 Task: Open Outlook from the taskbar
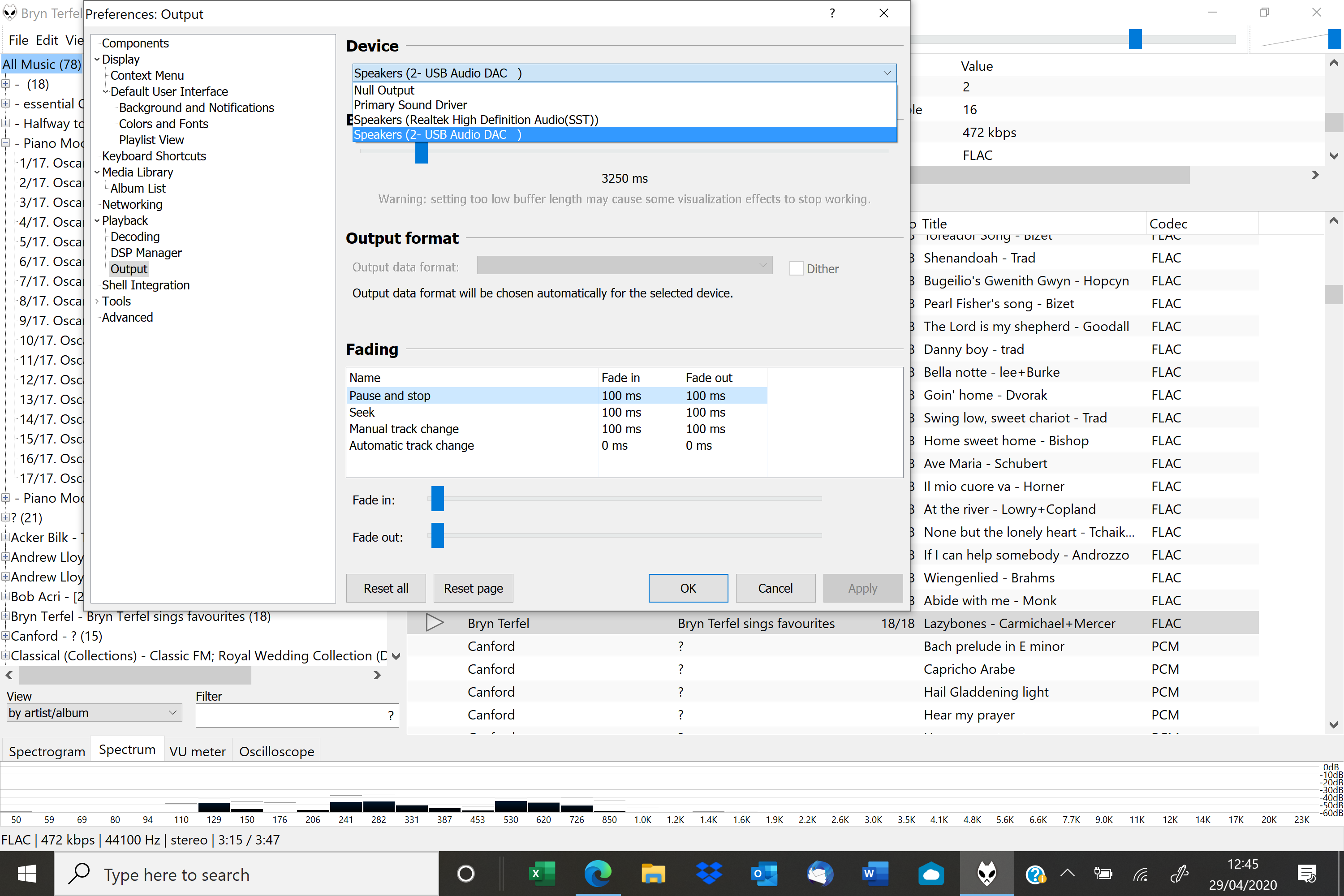pyautogui.click(x=764, y=874)
